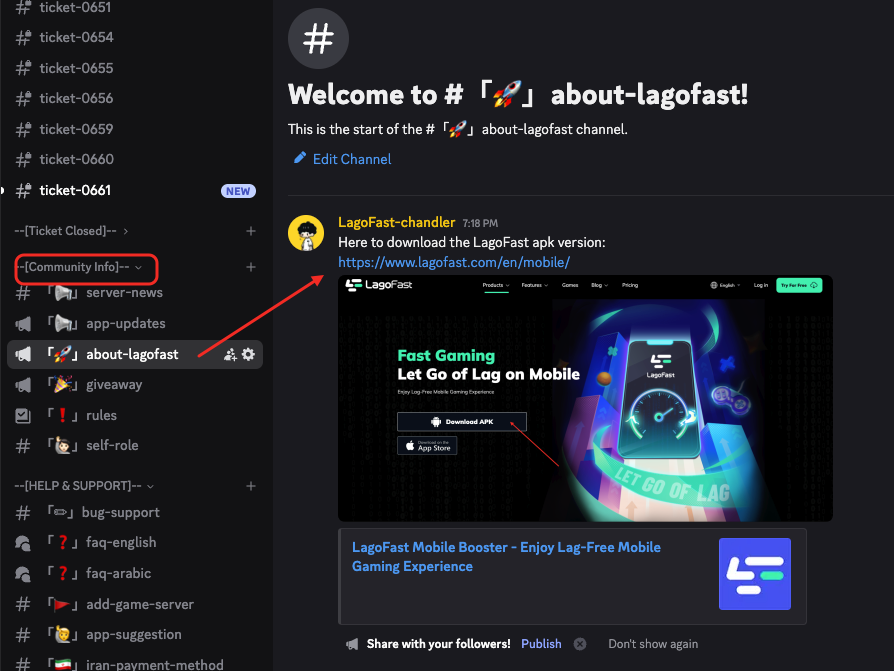Click the plus icon beside HELP & SUPPORT
The image size is (894, 671).
[250, 486]
